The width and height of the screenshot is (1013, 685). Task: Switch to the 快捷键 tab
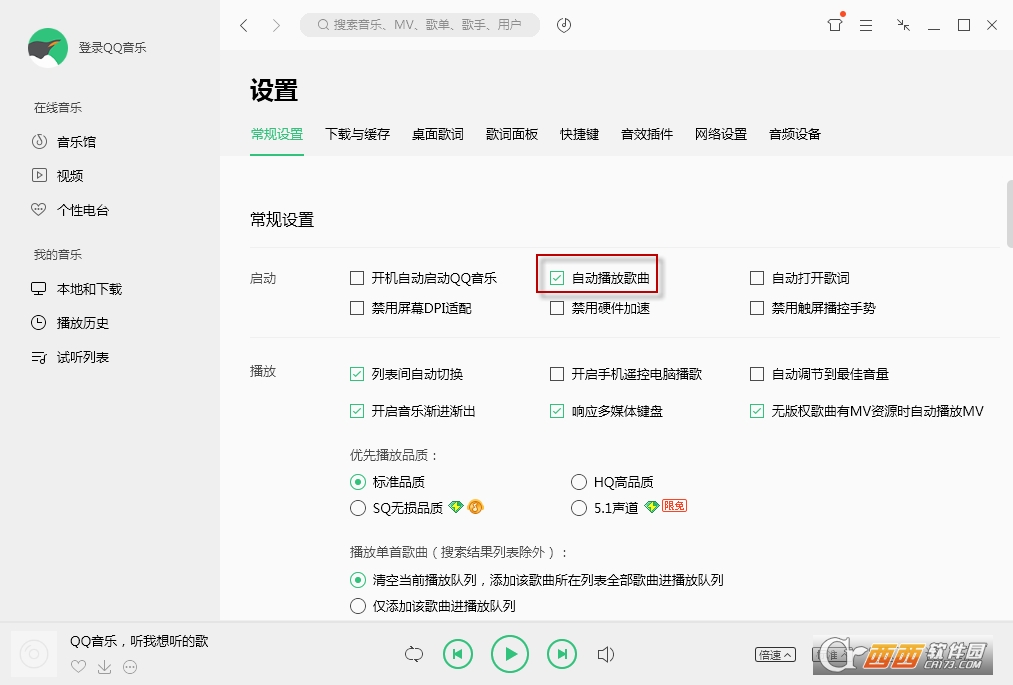pyautogui.click(x=578, y=133)
